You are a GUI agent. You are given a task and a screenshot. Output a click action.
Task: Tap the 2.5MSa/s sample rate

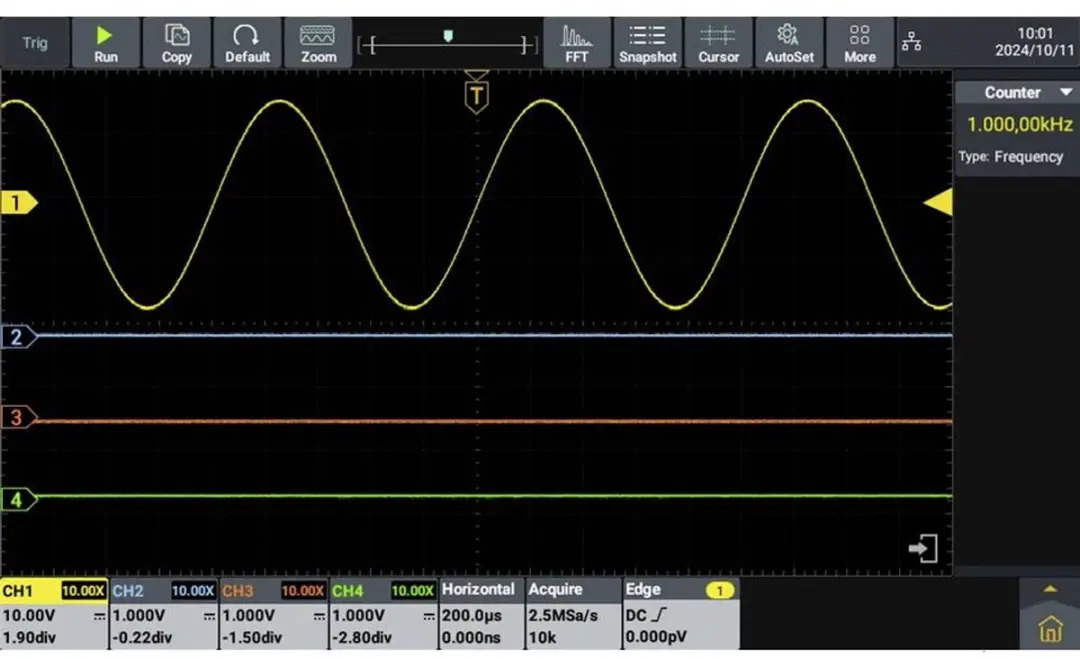click(x=563, y=615)
